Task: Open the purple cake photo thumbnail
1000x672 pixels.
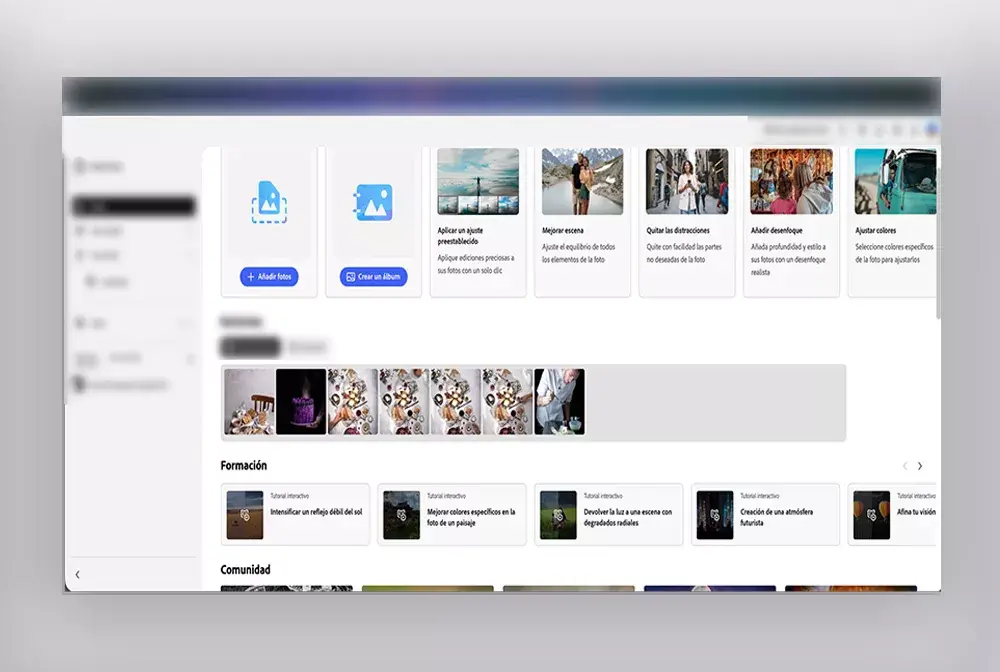Action: (x=301, y=401)
